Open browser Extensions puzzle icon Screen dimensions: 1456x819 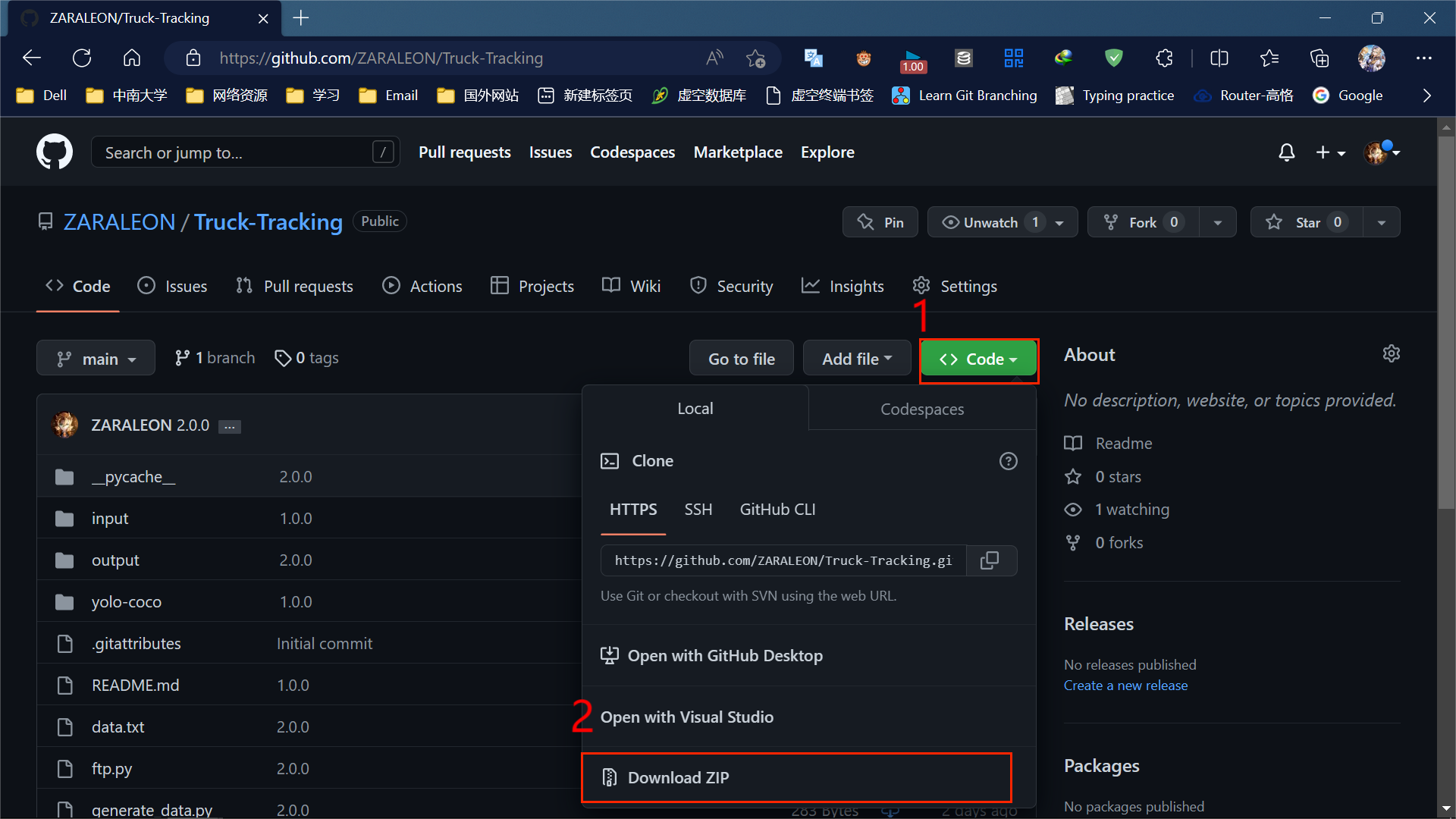click(1164, 58)
